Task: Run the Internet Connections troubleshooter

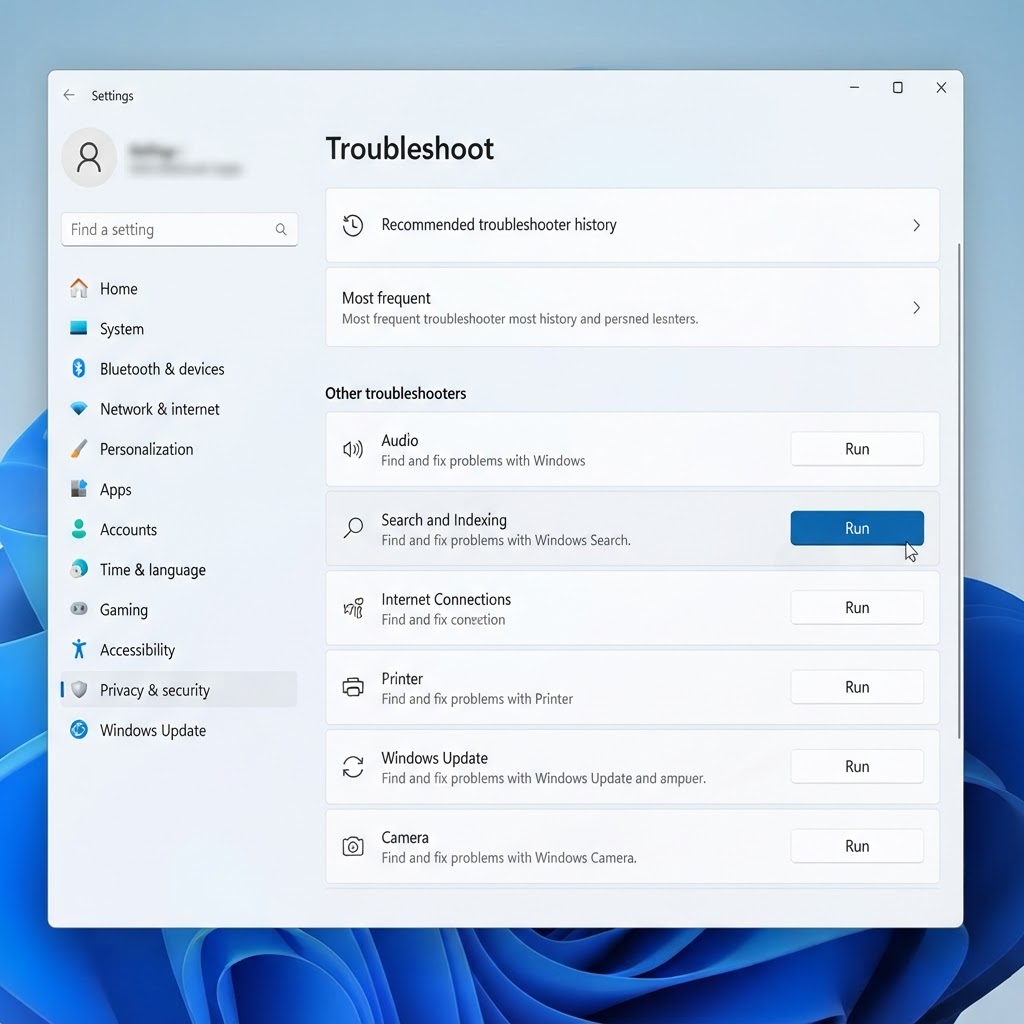Action: [857, 607]
